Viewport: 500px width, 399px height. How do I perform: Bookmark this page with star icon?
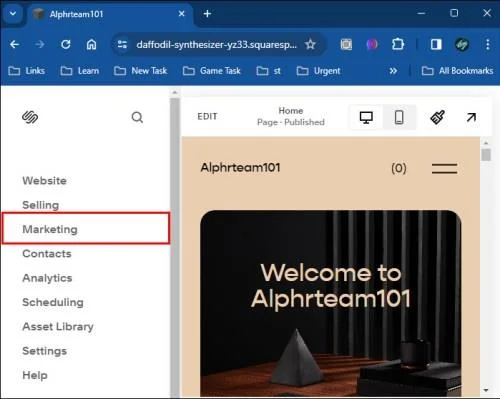pos(310,44)
